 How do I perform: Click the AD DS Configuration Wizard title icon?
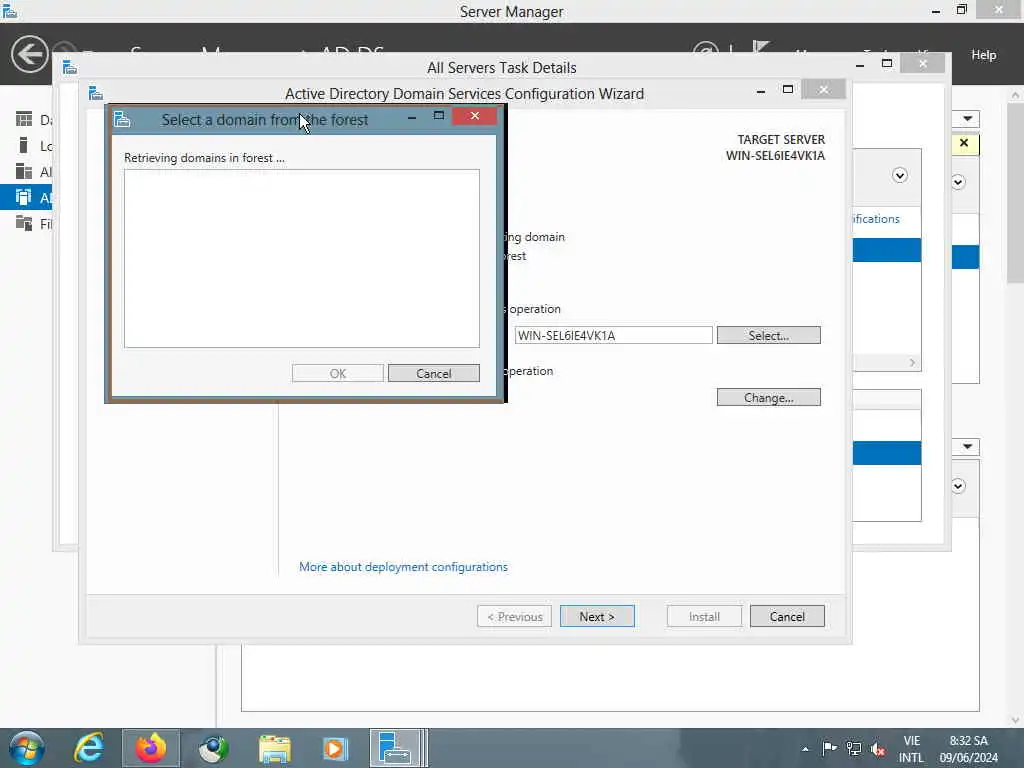pyautogui.click(x=96, y=93)
